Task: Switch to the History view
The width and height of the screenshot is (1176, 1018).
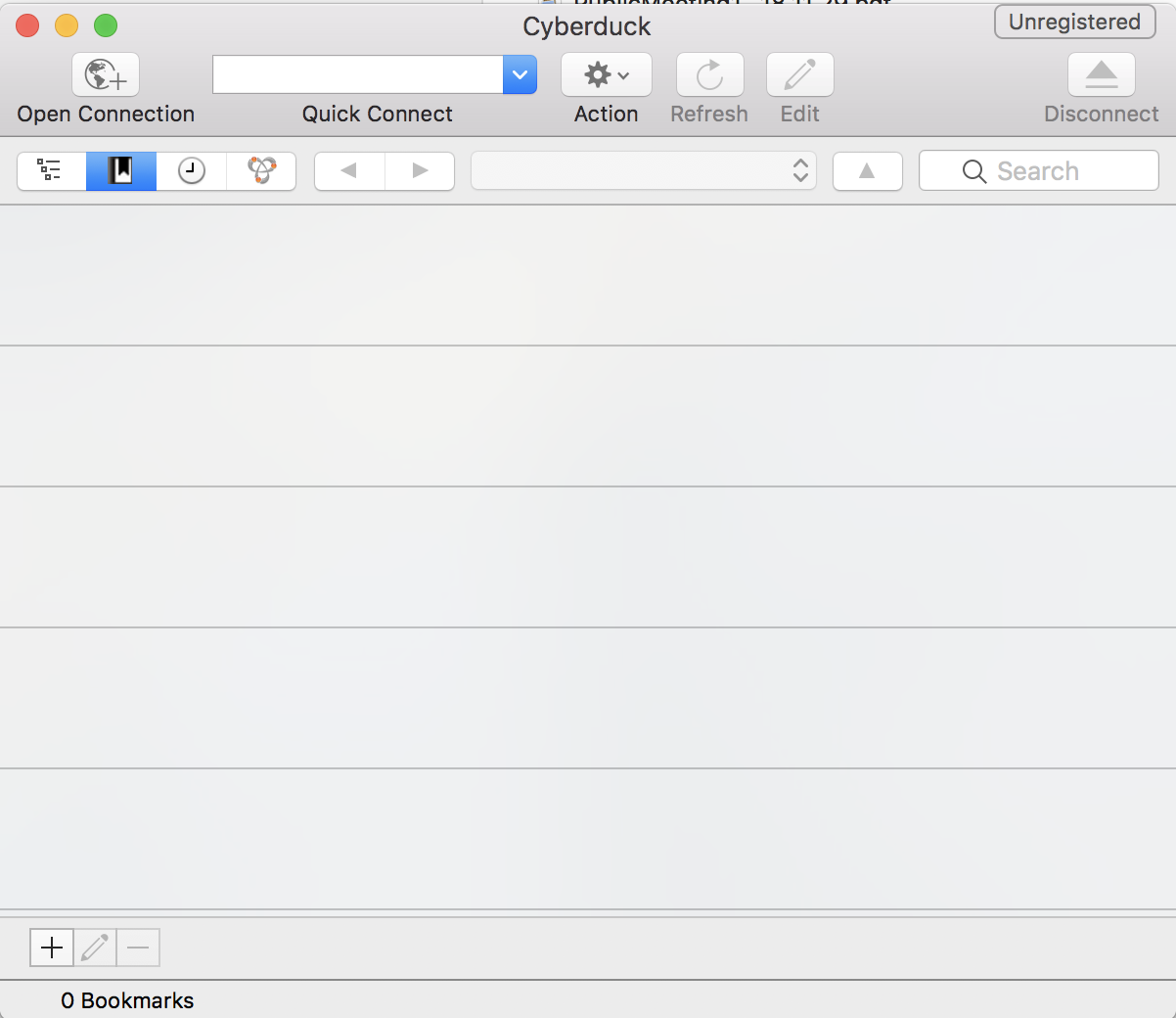Action: coord(192,171)
